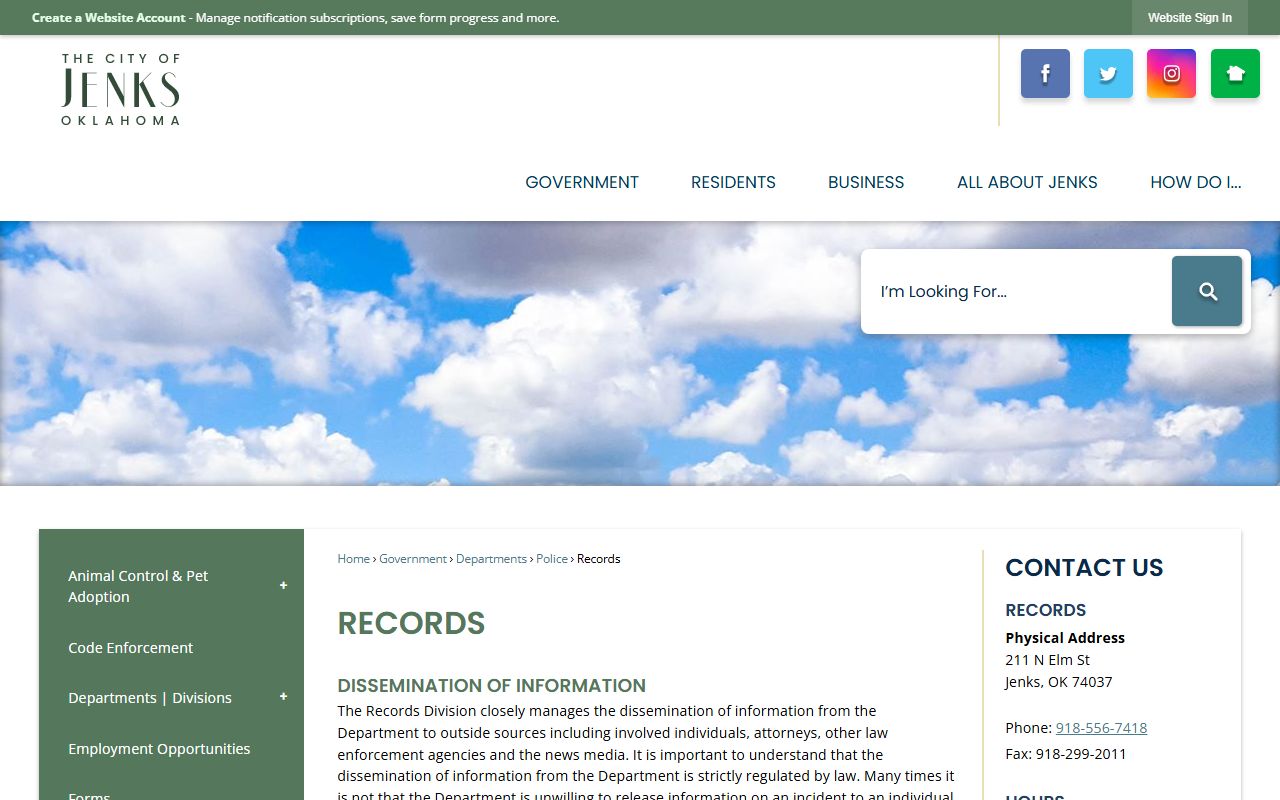Expand Departments | Divisions sidebar submenu
This screenshot has height=800, width=1280.
(x=283, y=697)
